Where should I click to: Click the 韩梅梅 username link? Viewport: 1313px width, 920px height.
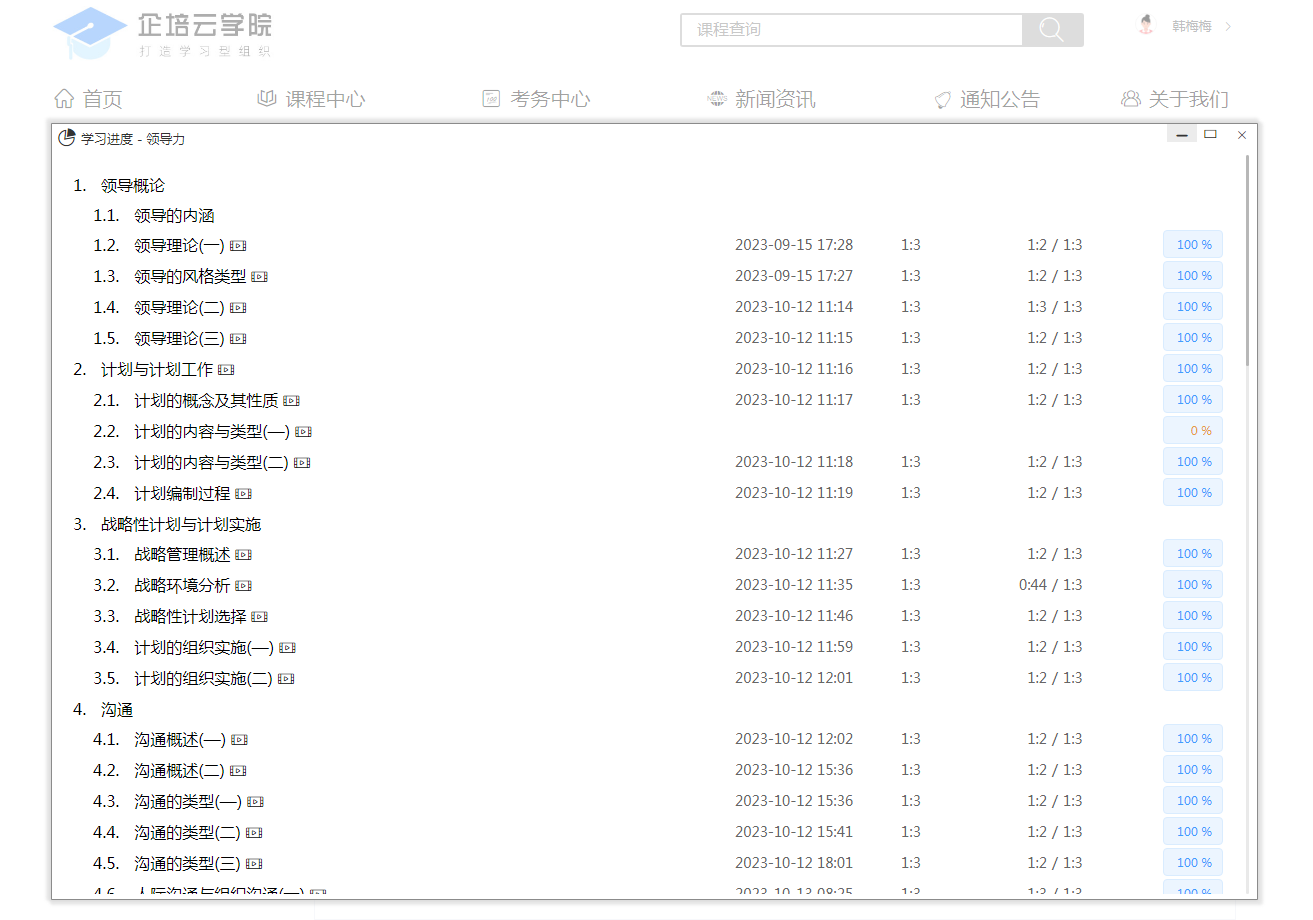point(1191,26)
